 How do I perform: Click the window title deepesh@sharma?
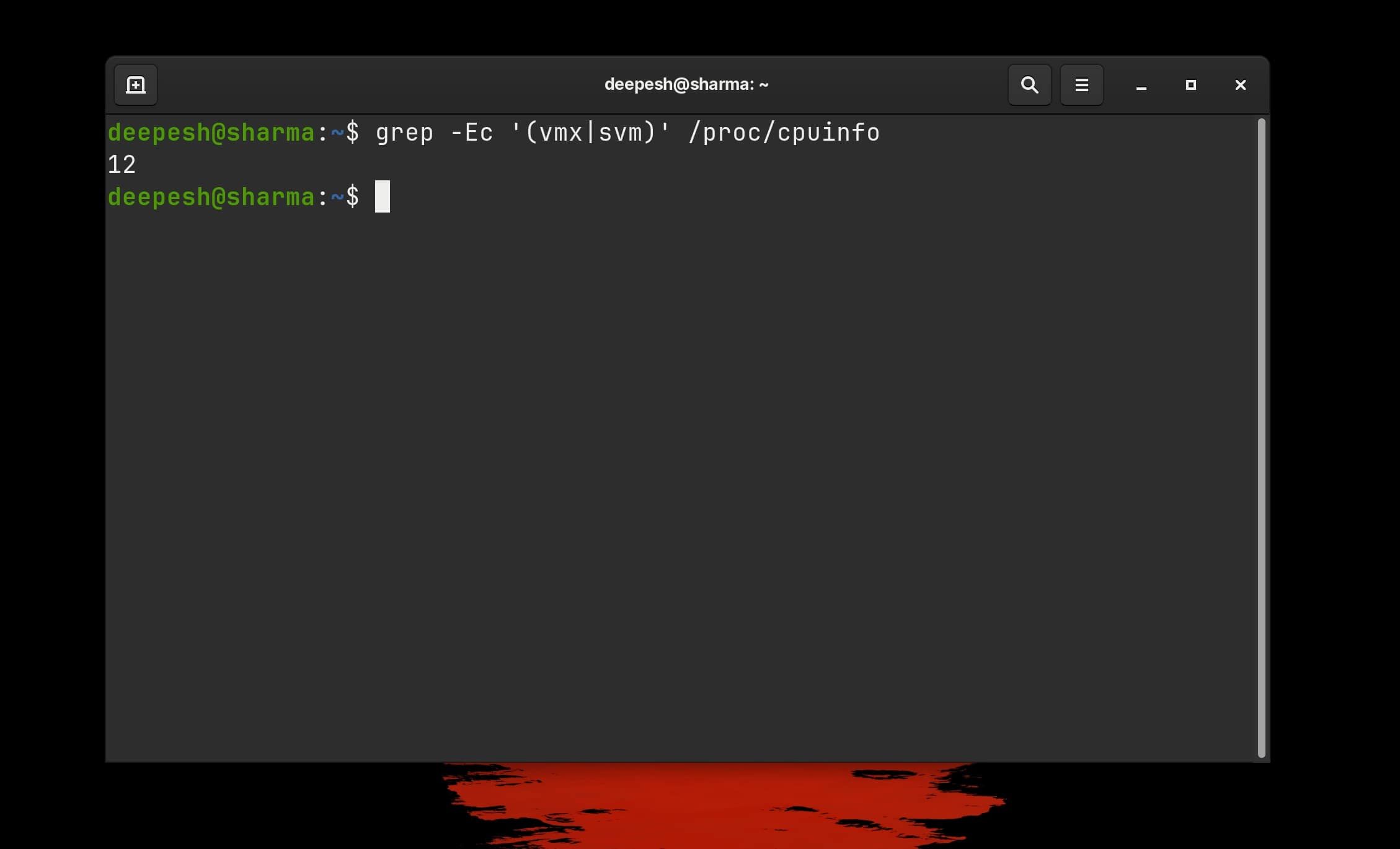[x=686, y=84]
